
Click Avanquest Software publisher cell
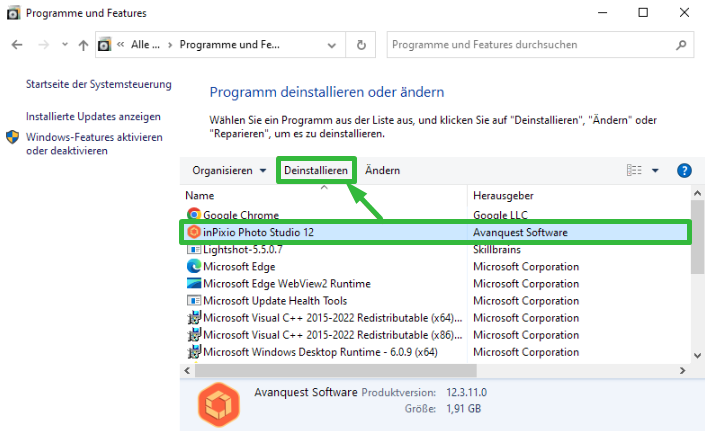(520, 232)
